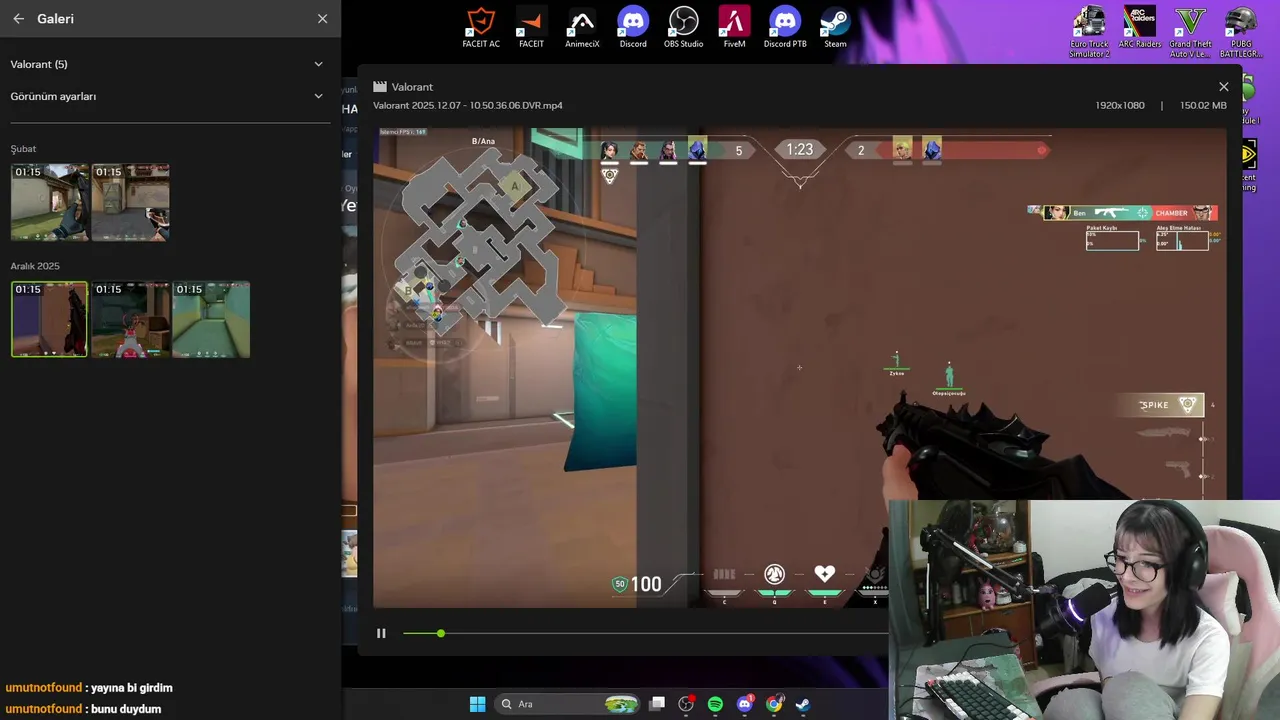Launch the ARC Raiders desktop shortcut

pyautogui.click(x=1140, y=27)
